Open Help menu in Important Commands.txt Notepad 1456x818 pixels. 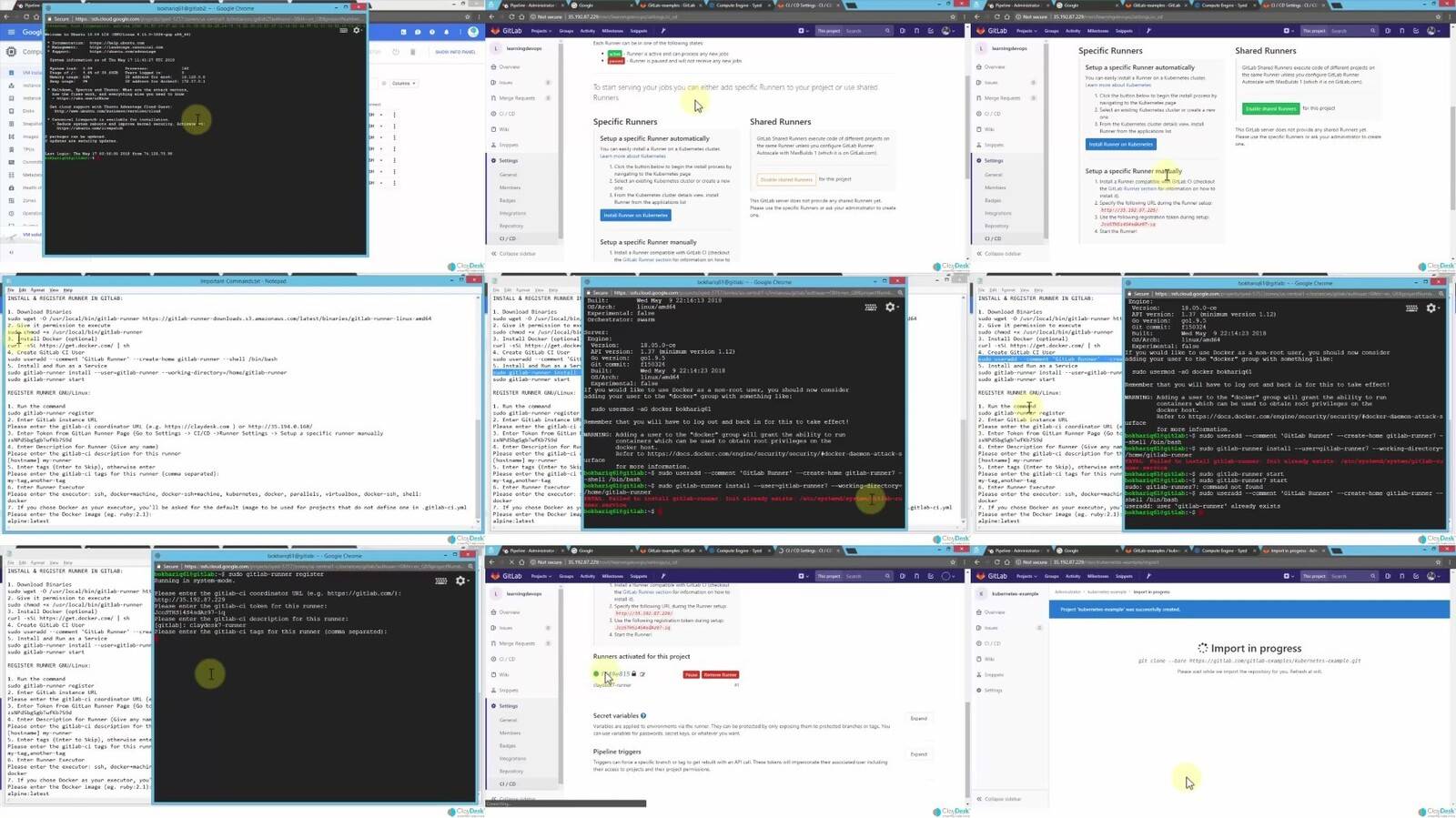point(67,290)
